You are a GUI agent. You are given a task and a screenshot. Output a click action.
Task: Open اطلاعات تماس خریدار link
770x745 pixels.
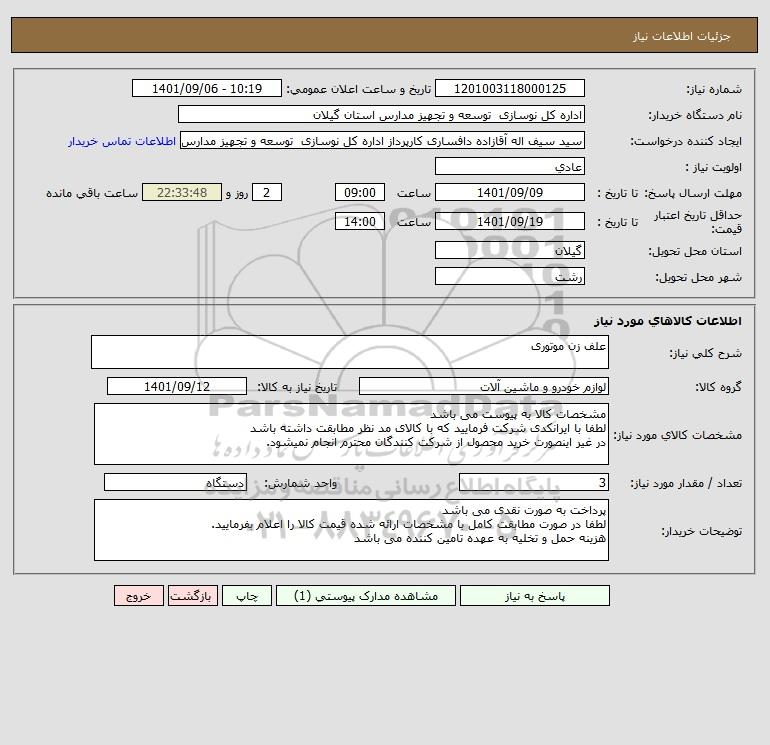122,141
